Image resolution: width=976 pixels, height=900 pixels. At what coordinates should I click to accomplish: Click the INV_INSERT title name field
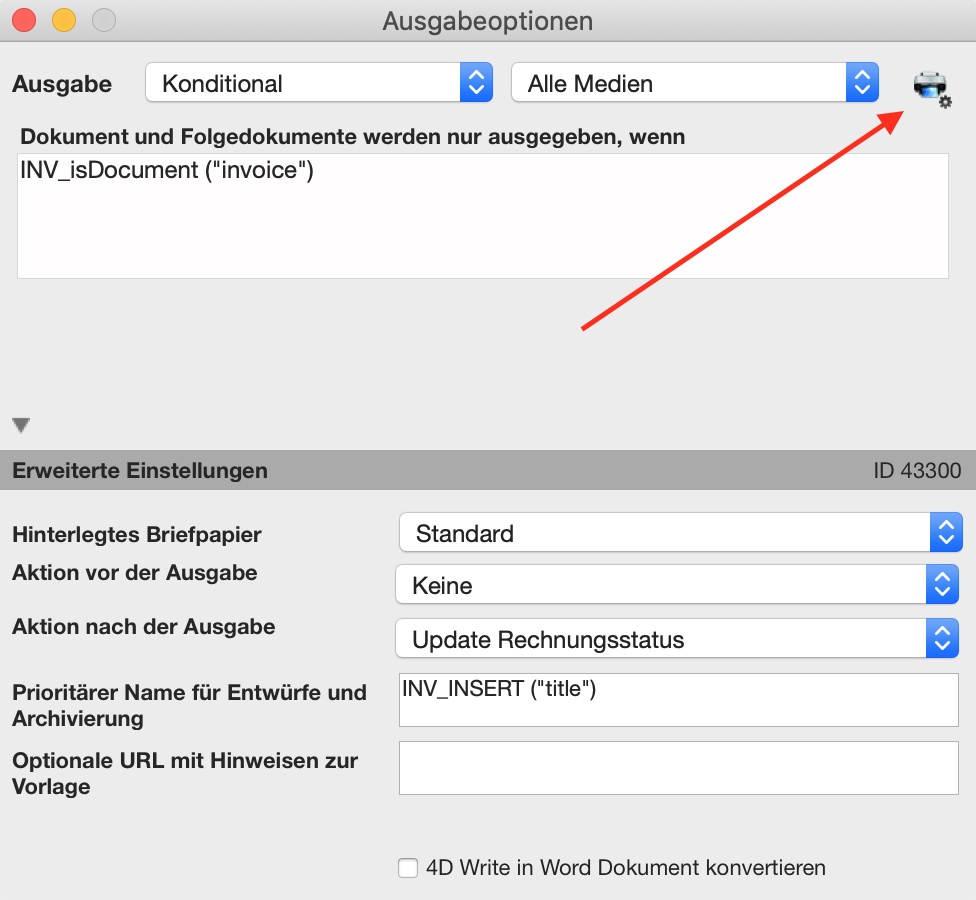tap(678, 700)
